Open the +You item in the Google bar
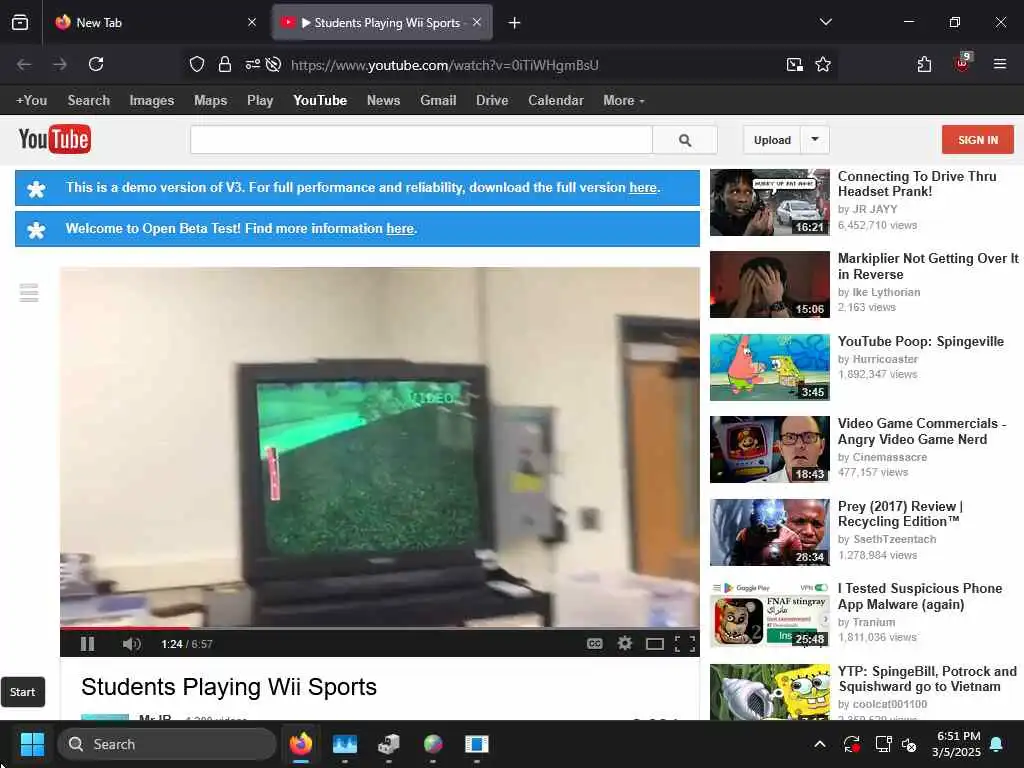The image size is (1024, 768). pos(31,101)
